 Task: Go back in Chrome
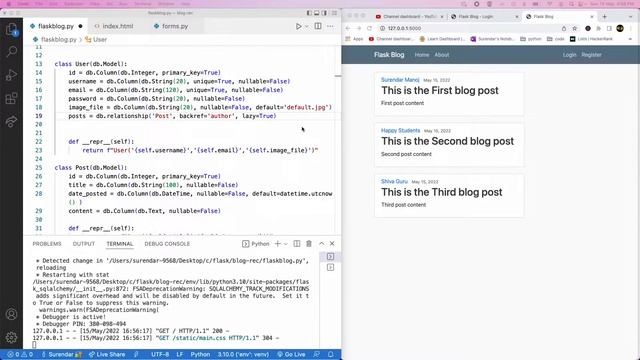[x=348, y=28]
